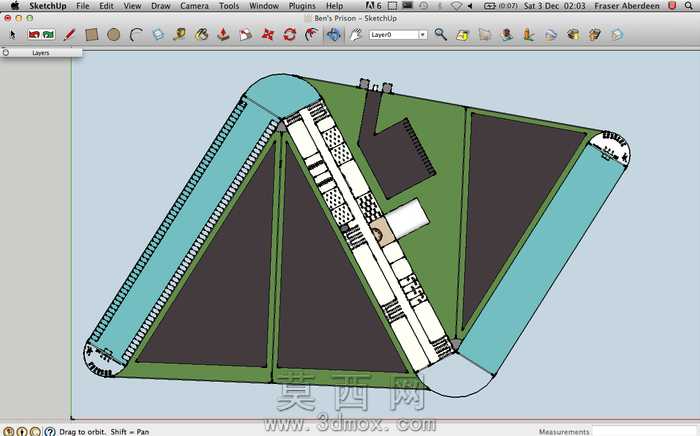This screenshot has height=436, width=700.
Task: Open the Layer0 layer dropdown
Action: click(422, 35)
